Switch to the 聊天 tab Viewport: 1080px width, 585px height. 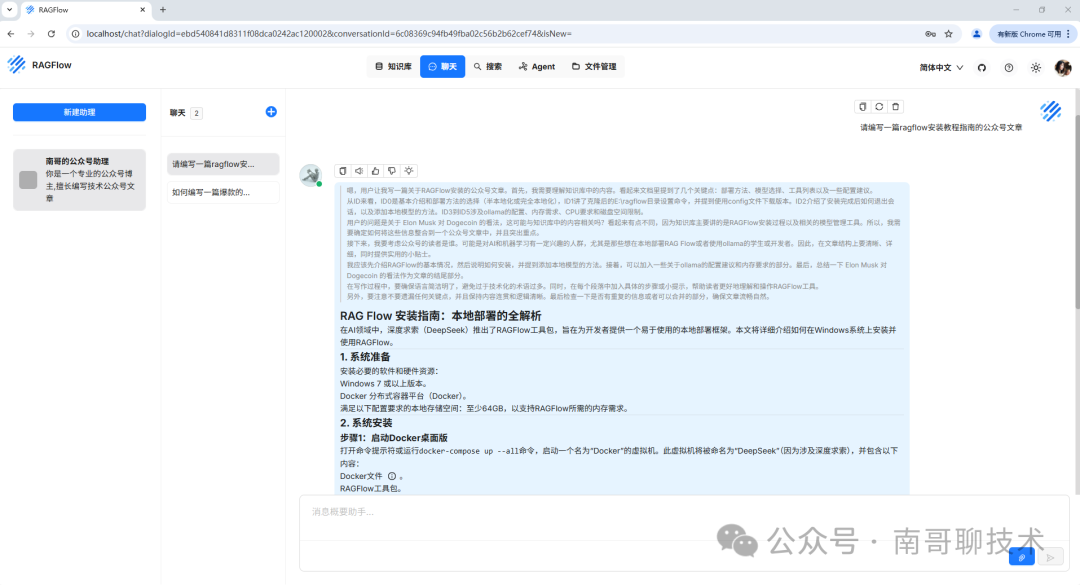[x=442, y=67]
